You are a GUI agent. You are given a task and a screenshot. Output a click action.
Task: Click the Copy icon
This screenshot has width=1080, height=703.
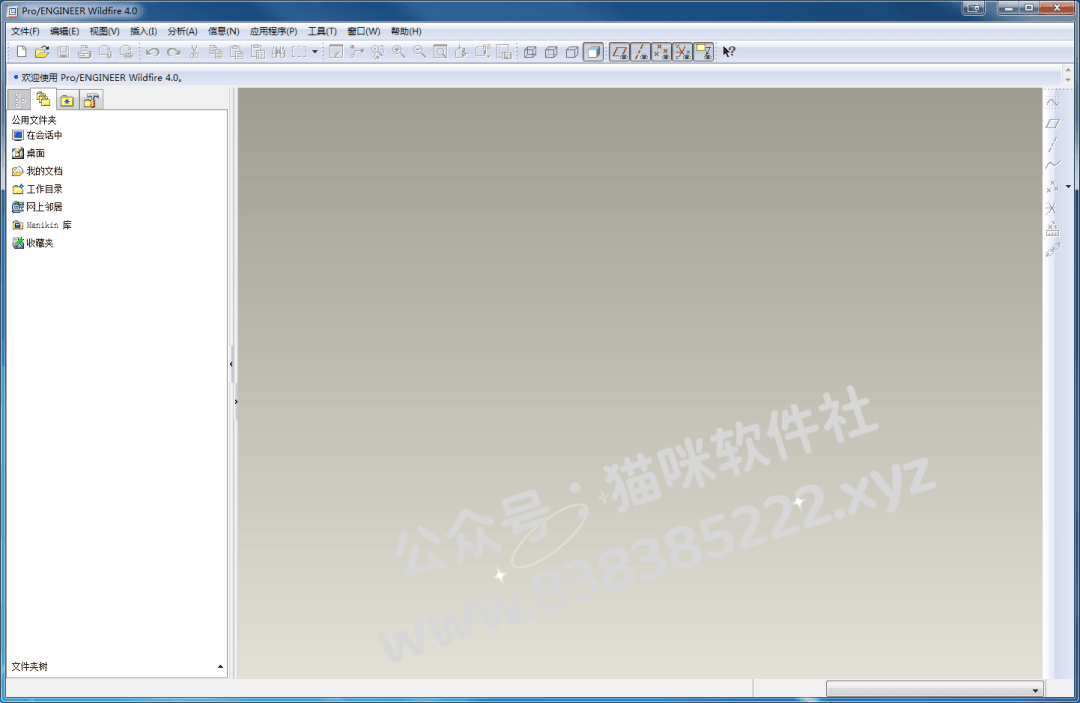click(x=216, y=52)
